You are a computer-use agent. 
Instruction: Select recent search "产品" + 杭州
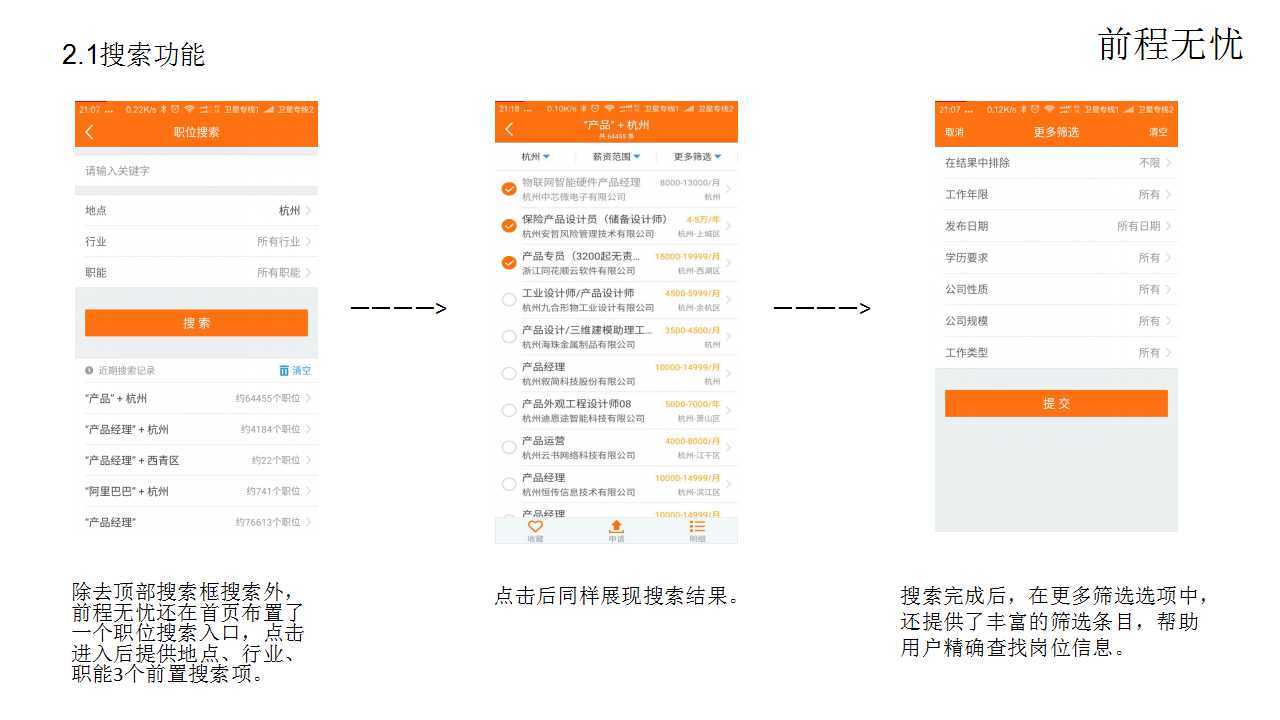coord(196,399)
